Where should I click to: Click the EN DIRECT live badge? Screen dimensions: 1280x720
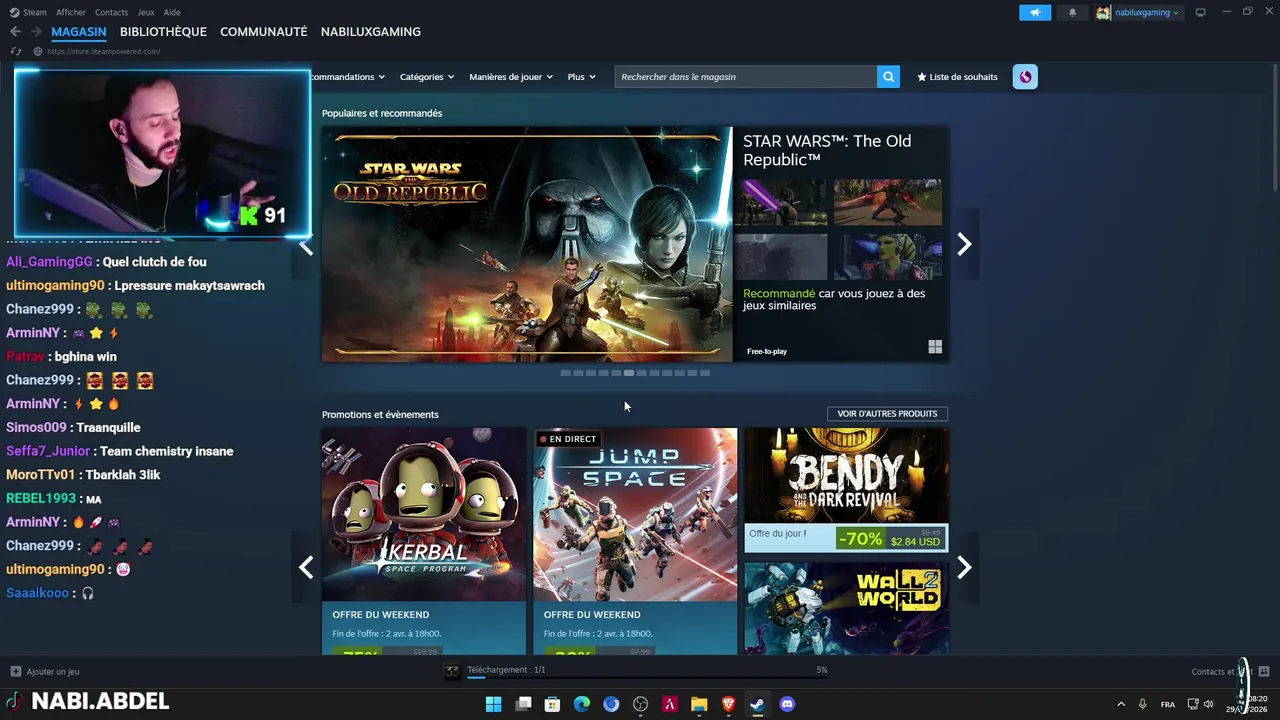pos(568,439)
